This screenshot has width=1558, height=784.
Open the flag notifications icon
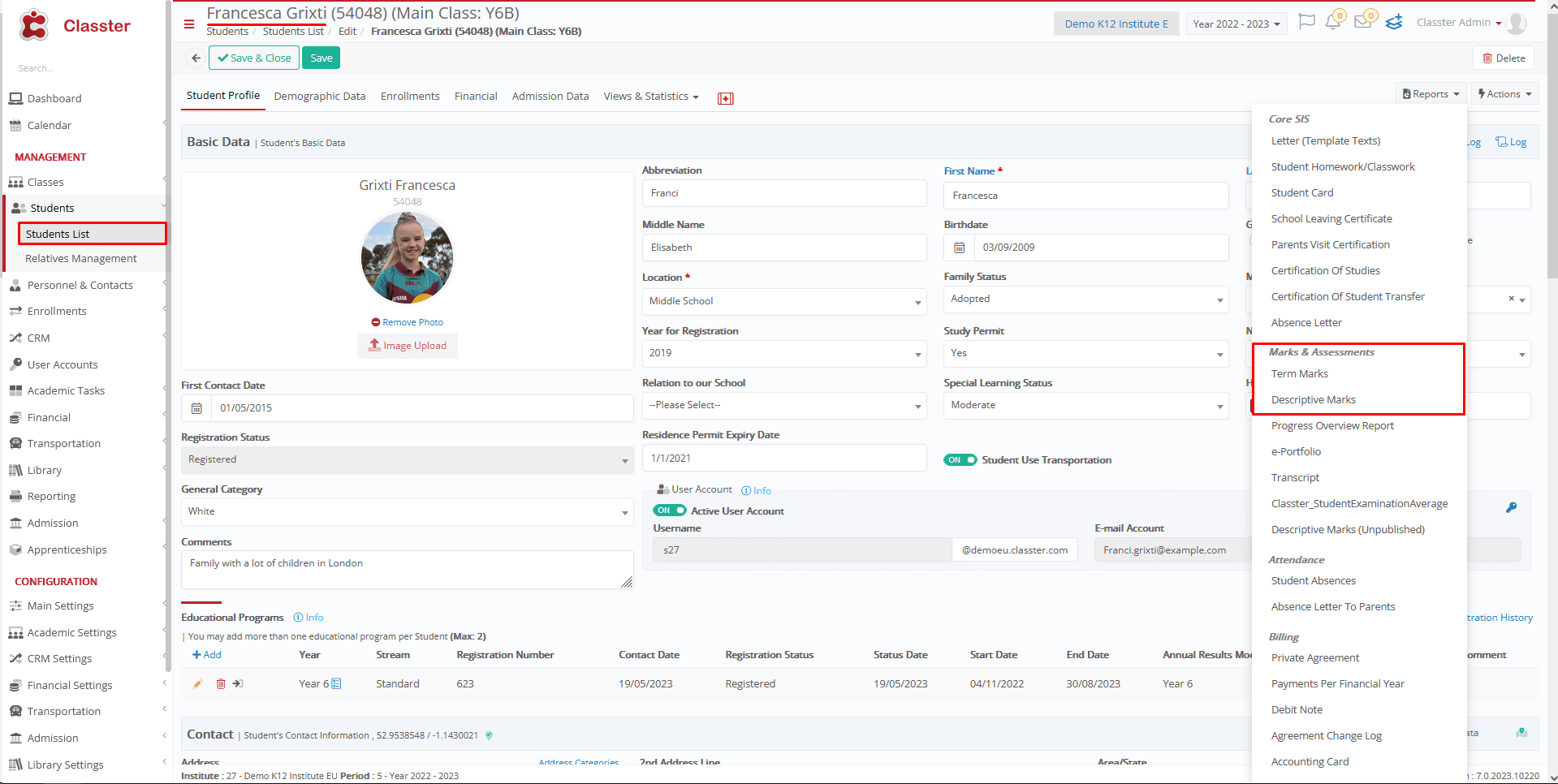(x=1306, y=22)
